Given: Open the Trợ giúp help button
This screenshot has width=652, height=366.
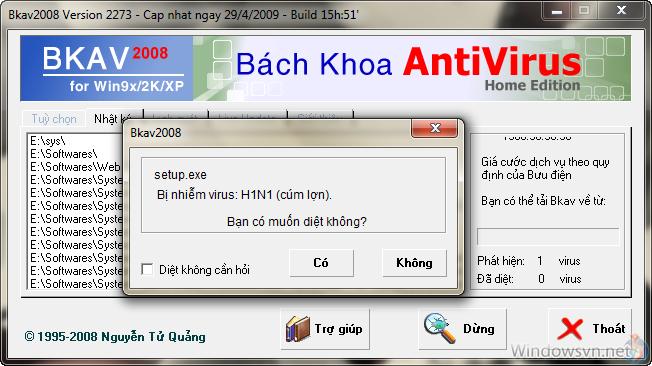Looking at the screenshot, I should pyautogui.click(x=325, y=329).
